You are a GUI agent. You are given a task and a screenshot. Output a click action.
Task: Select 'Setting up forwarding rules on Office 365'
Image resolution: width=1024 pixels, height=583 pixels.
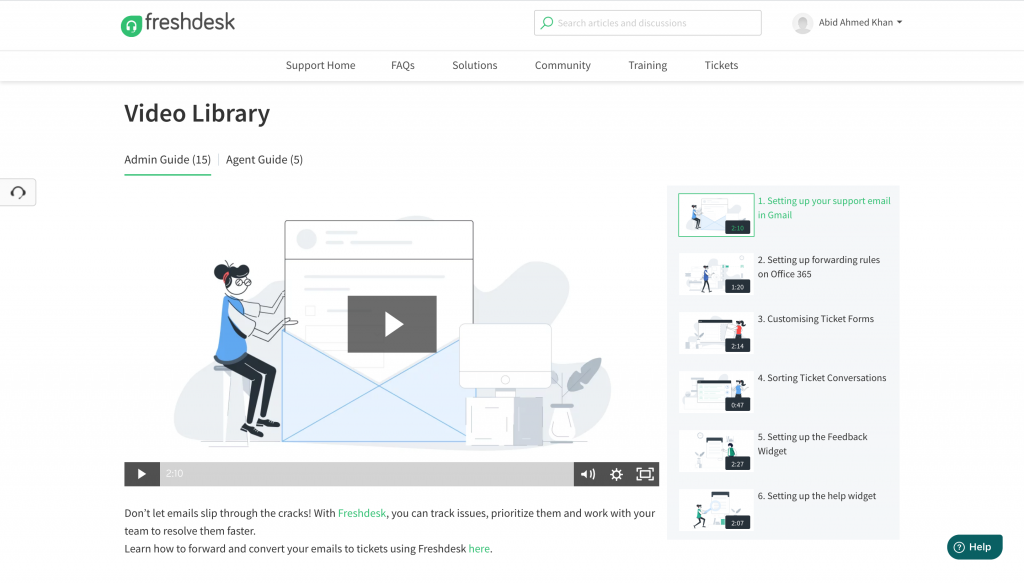coord(819,267)
